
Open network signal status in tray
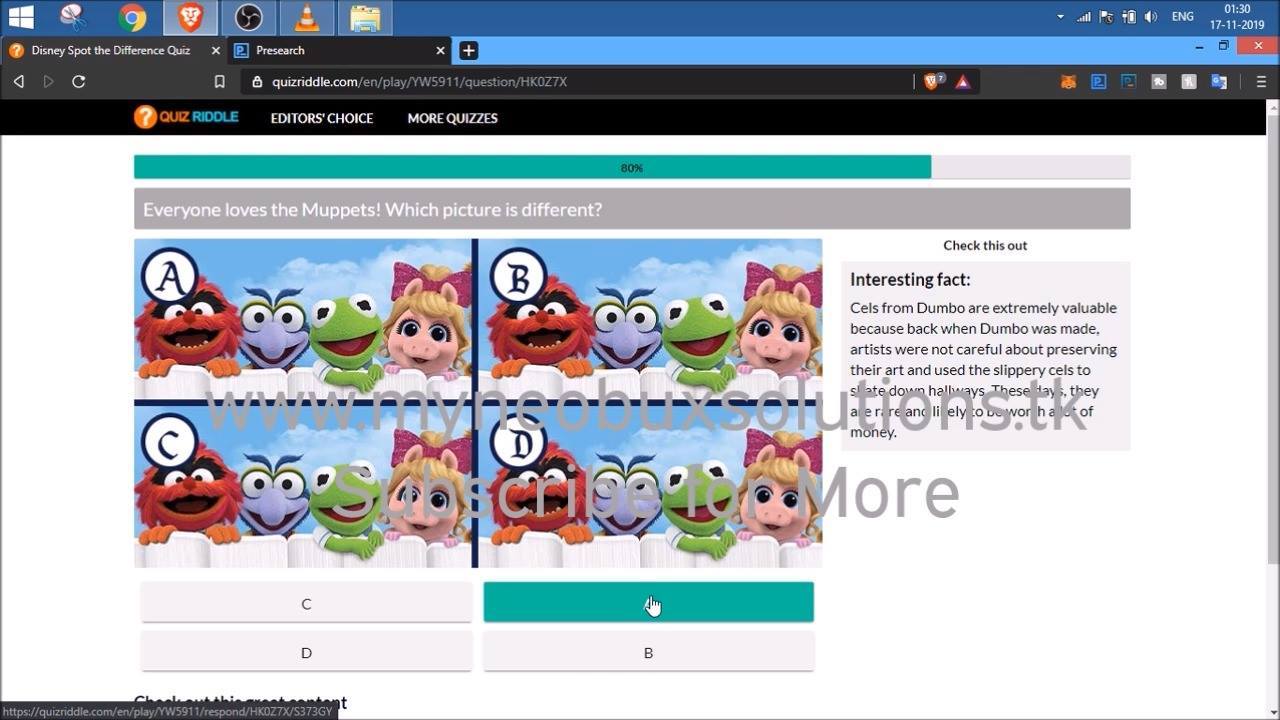click(x=1083, y=17)
